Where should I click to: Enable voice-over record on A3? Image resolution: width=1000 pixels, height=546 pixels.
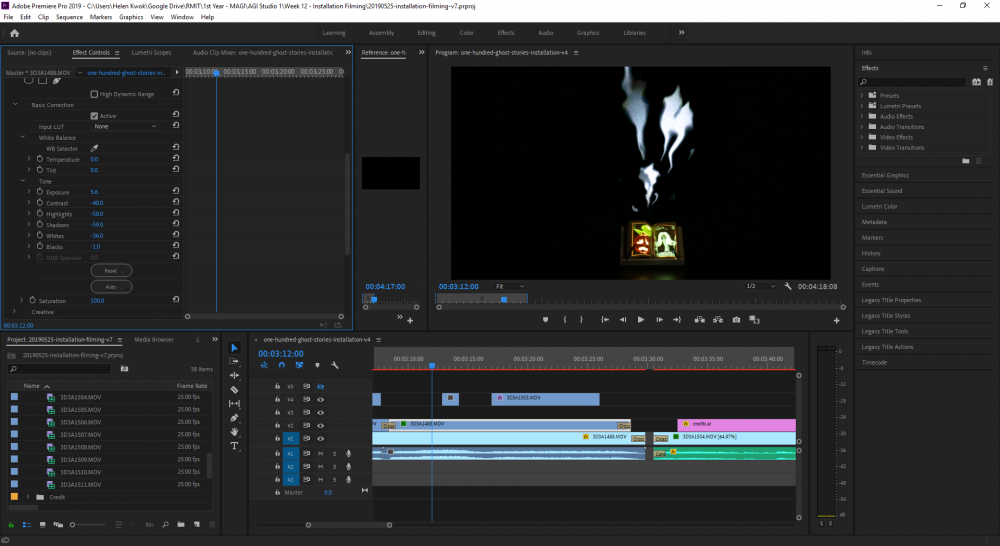348,480
